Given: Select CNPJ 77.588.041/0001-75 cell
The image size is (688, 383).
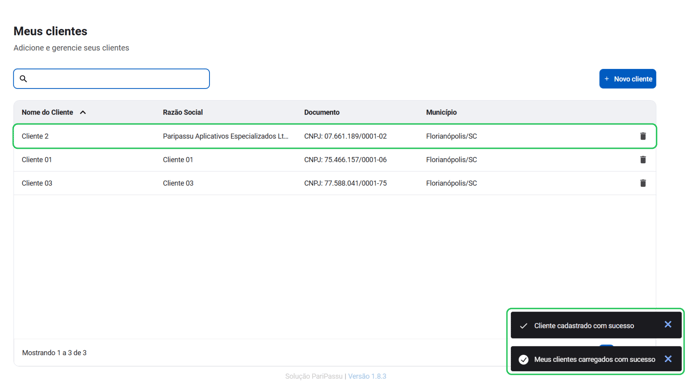Looking at the screenshot, I should [345, 183].
